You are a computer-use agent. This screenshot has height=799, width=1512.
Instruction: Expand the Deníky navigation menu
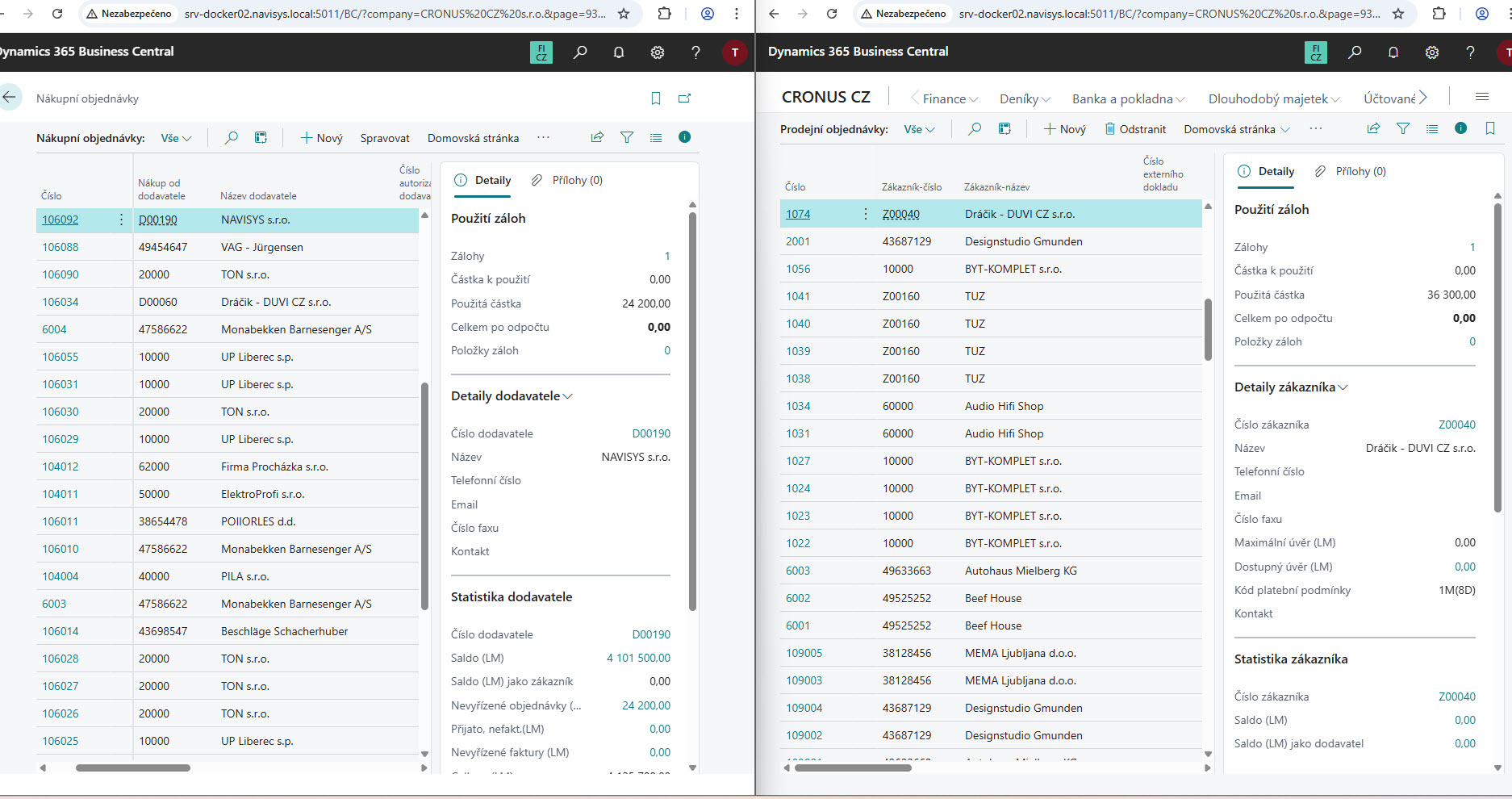coord(1025,98)
